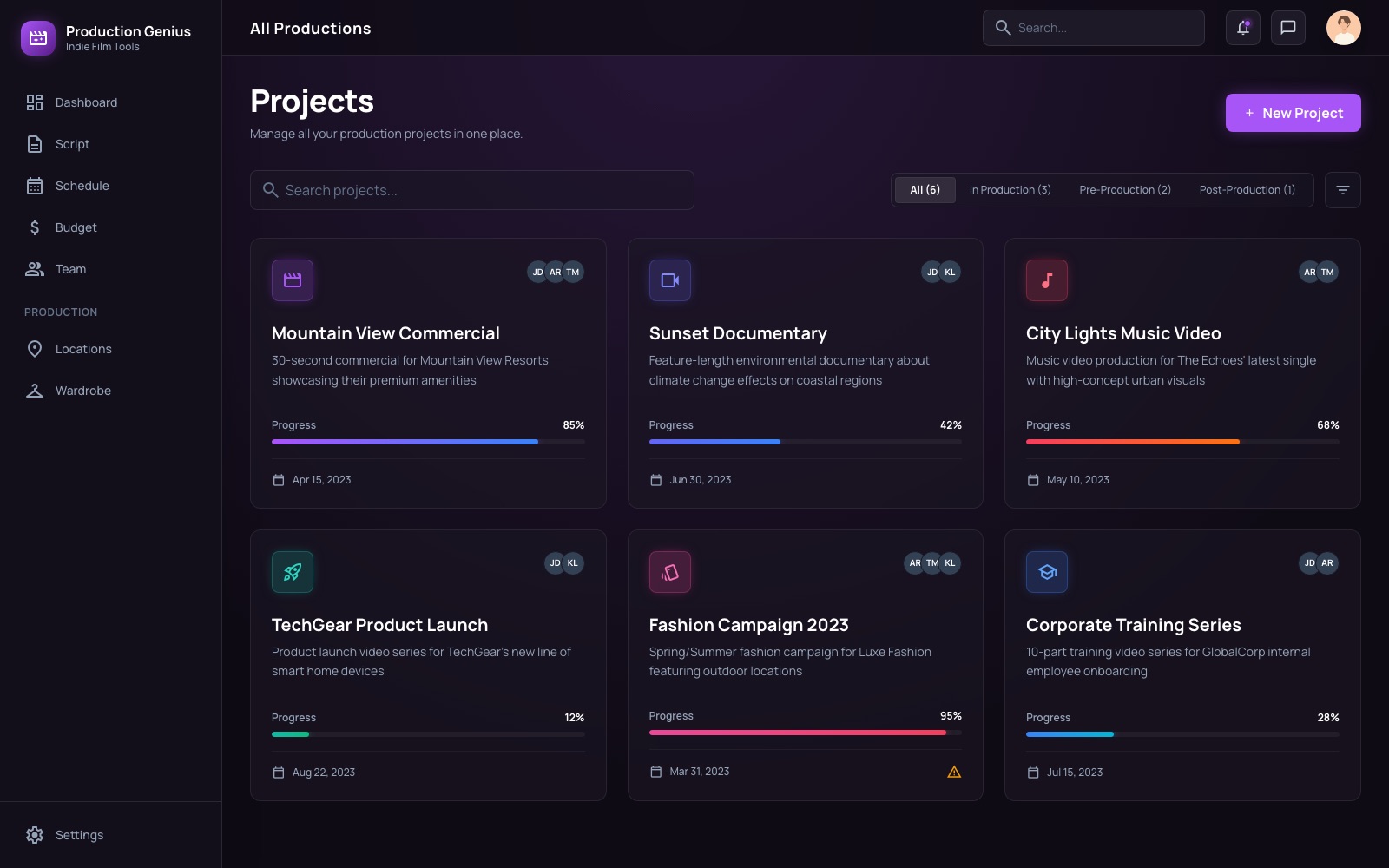Click the Production Genius clapperboard logo
1389x868 pixels.
point(38,38)
